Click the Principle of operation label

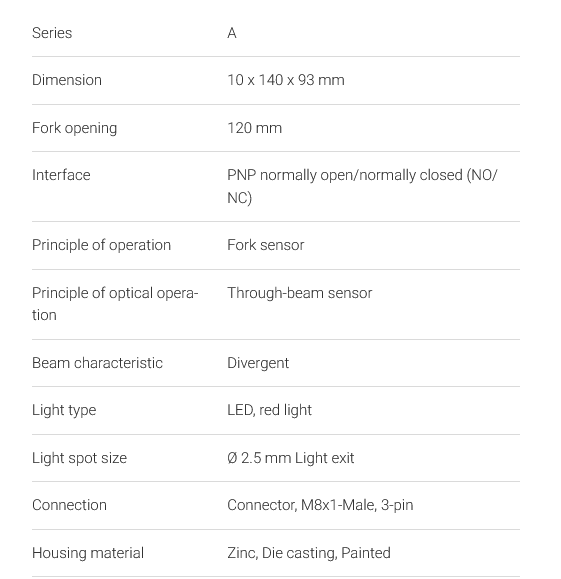(x=102, y=245)
